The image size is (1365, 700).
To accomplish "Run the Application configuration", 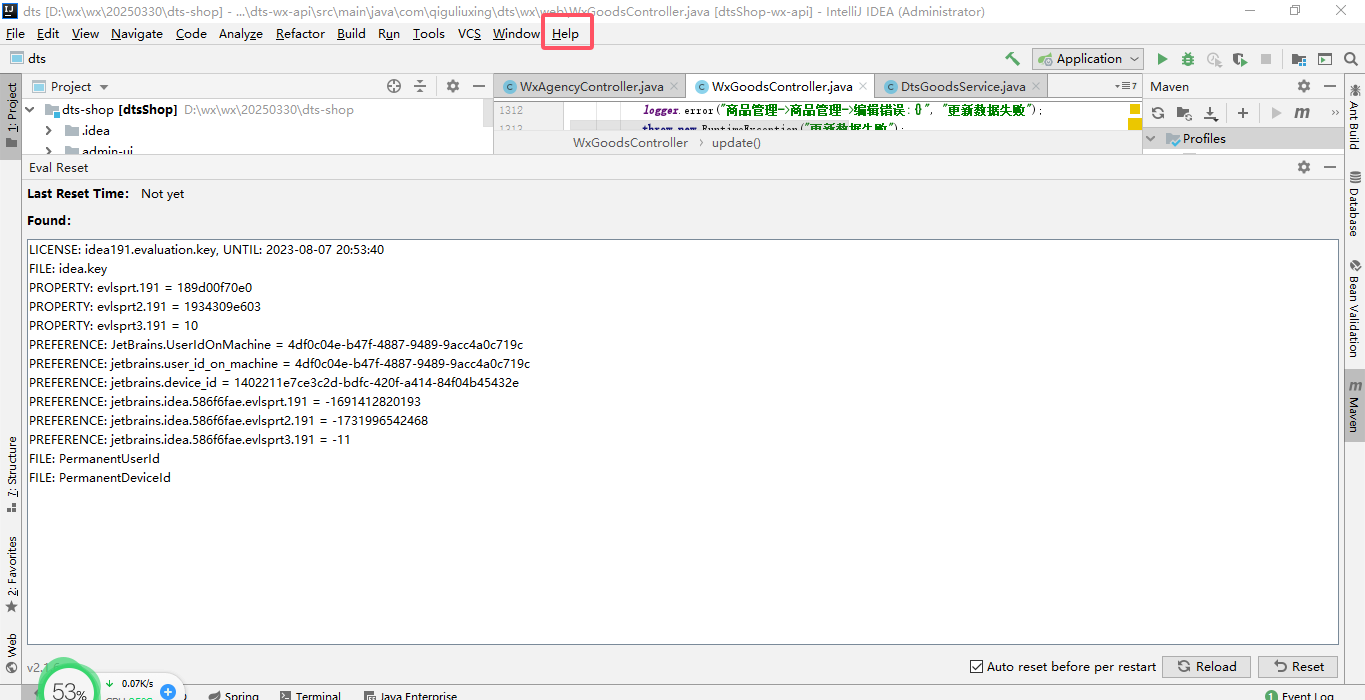I will coord(1162,59).
